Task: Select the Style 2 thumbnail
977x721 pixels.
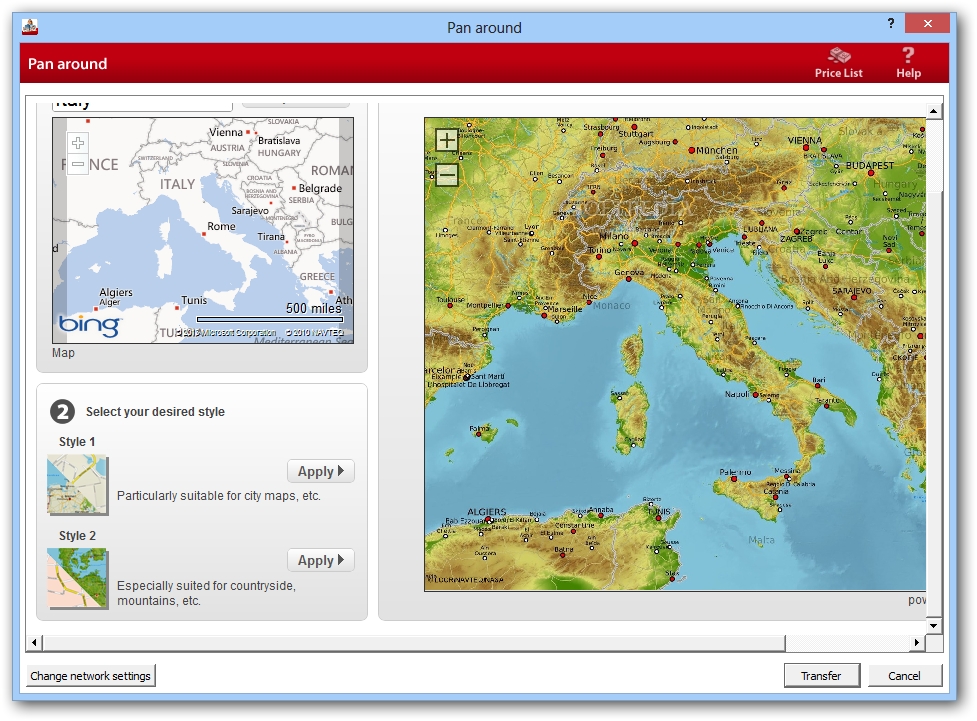Action: (x=77, y=578)
